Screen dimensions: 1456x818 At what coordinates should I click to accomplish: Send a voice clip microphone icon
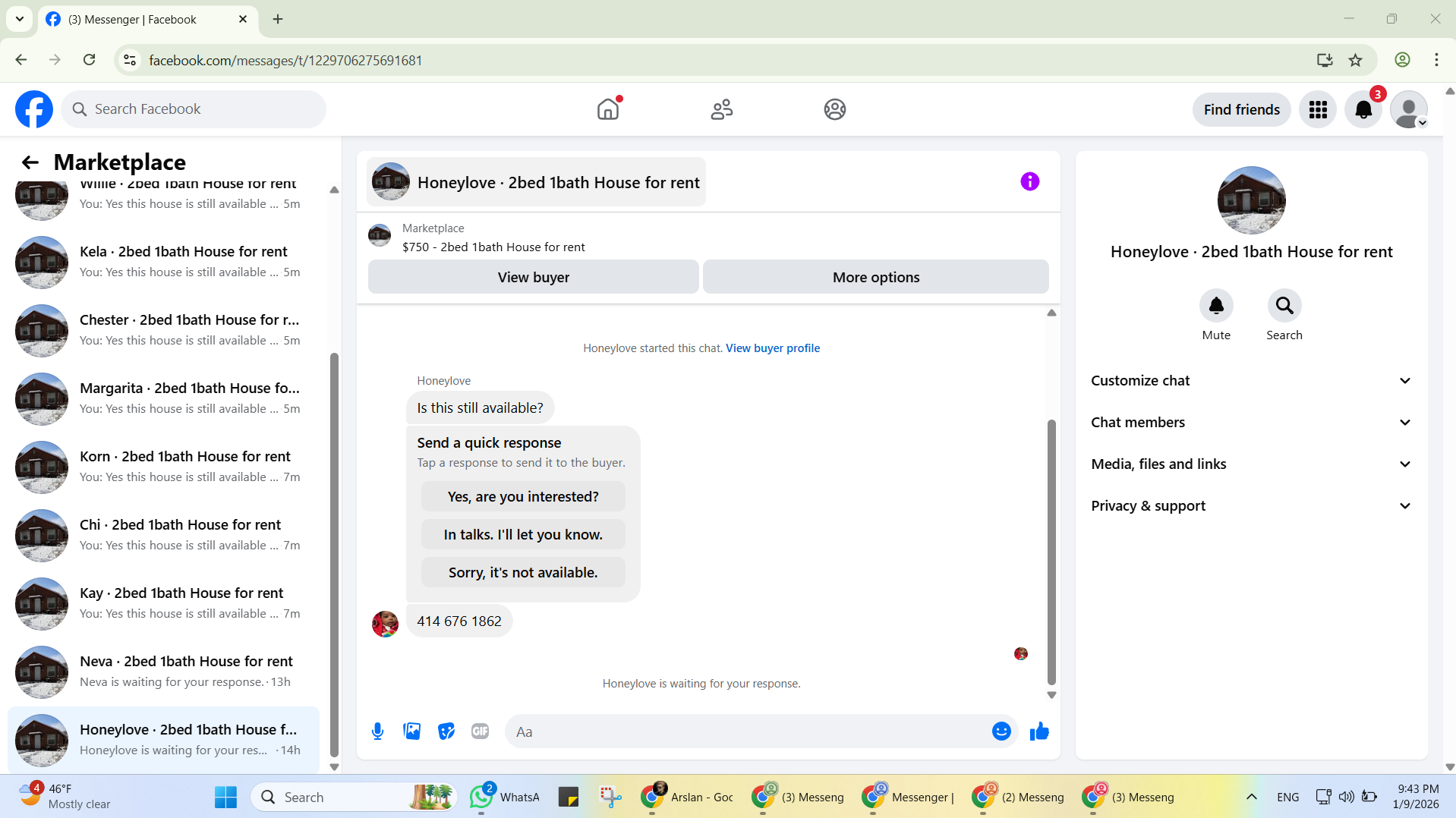click(x=377, y=731)
